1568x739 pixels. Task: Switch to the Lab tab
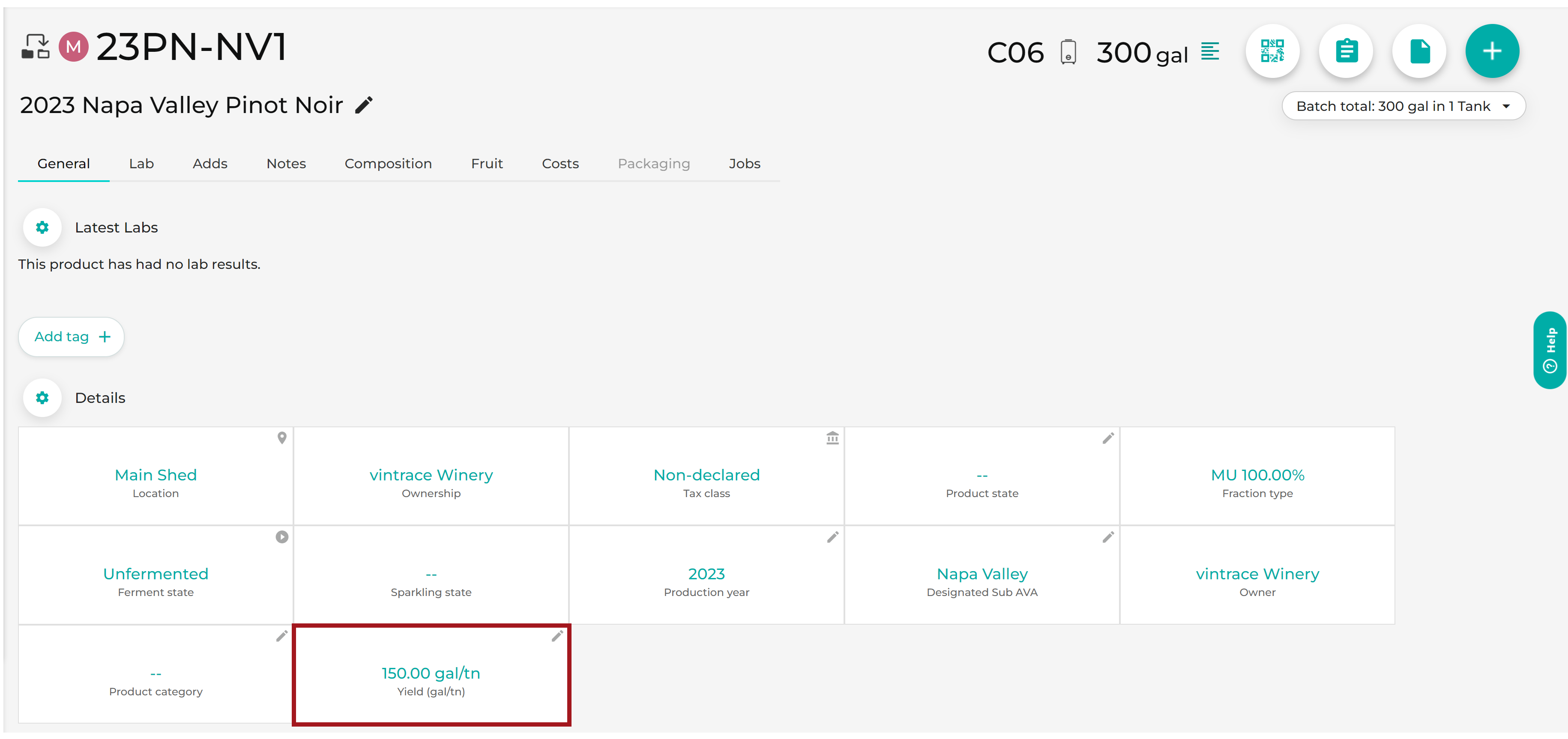pyautogui.click(x=141, y=164)
